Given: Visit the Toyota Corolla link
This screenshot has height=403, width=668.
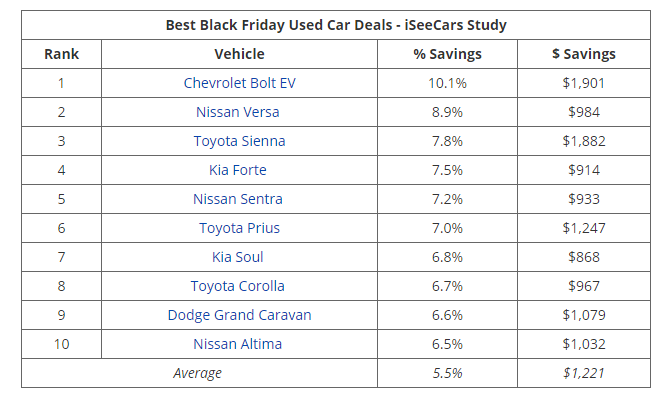Looking at the screenshot, I should [x=238, y=286].
